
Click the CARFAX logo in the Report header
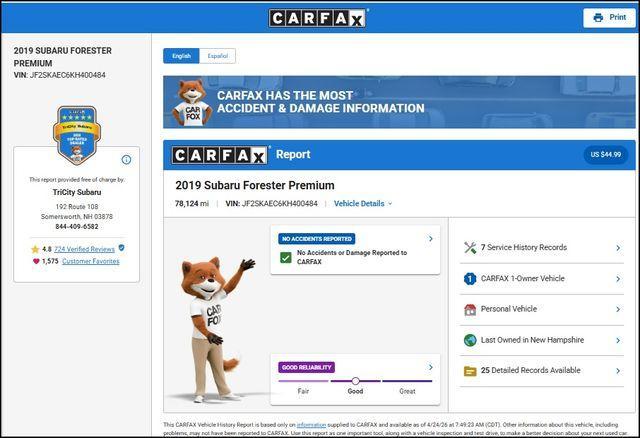pos(220,155)
